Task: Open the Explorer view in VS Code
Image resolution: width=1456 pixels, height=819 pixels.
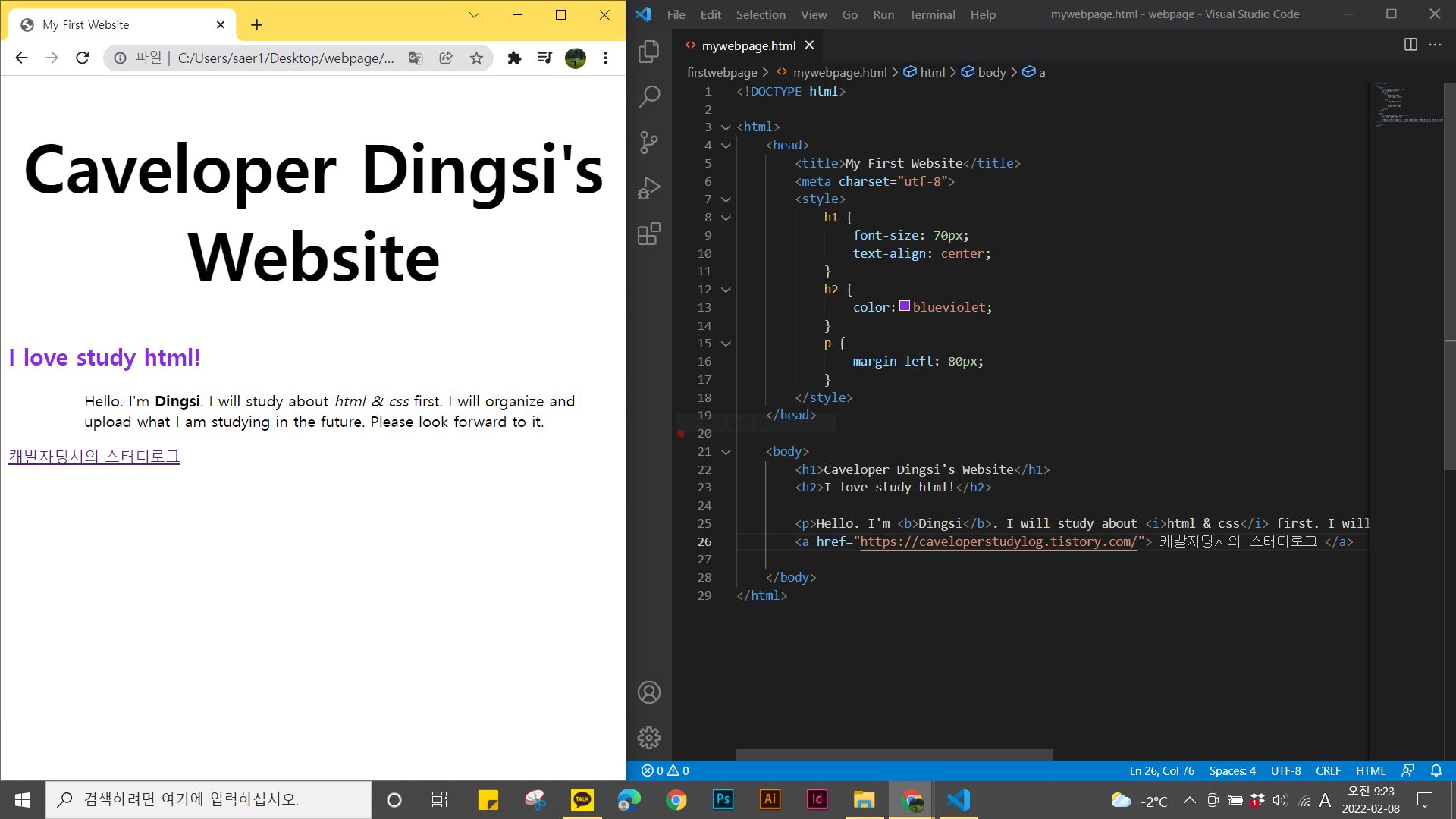Action: point(649,52)
